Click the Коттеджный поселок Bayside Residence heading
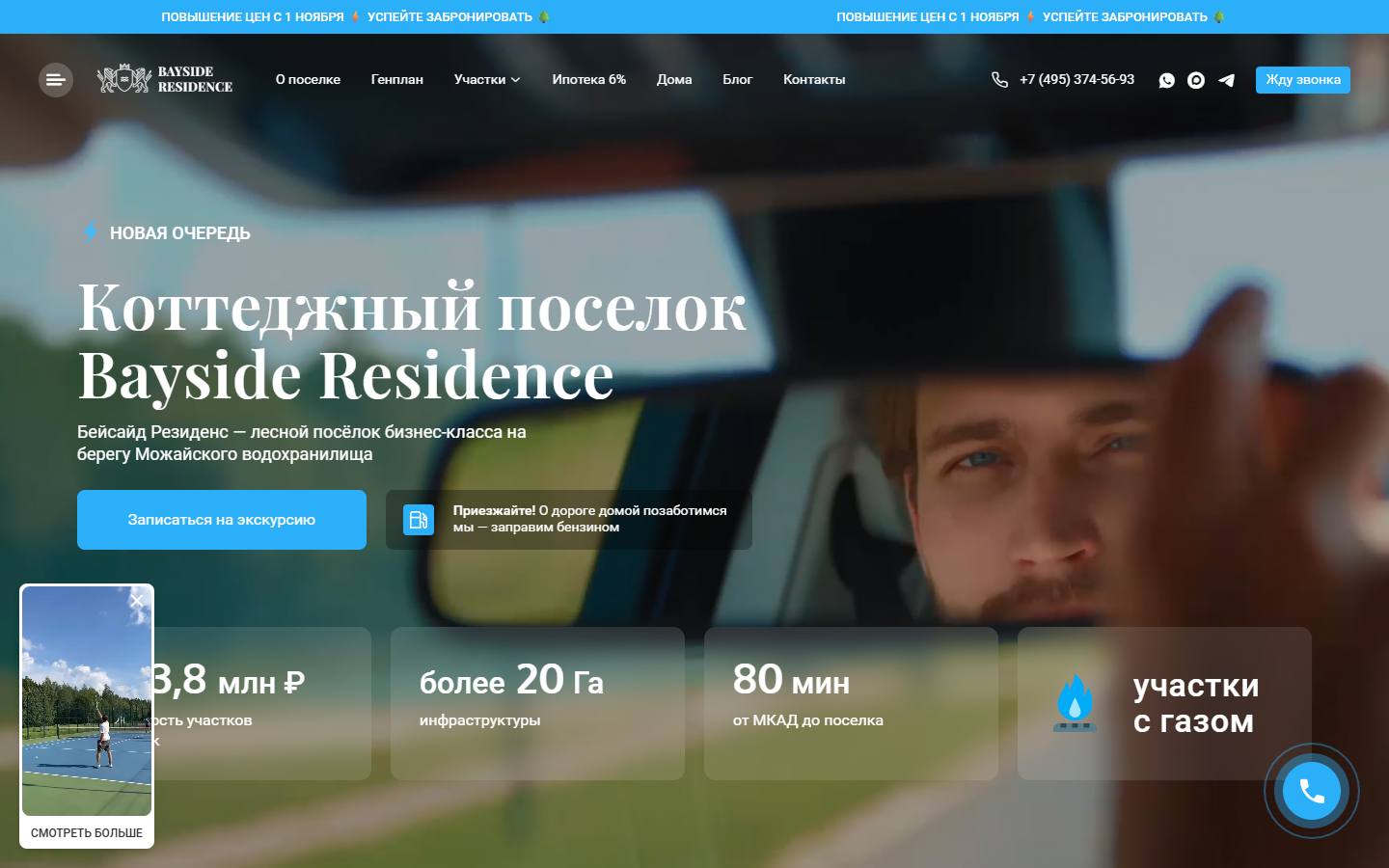Screen dimensions: 1389x868 pos(412,340)
